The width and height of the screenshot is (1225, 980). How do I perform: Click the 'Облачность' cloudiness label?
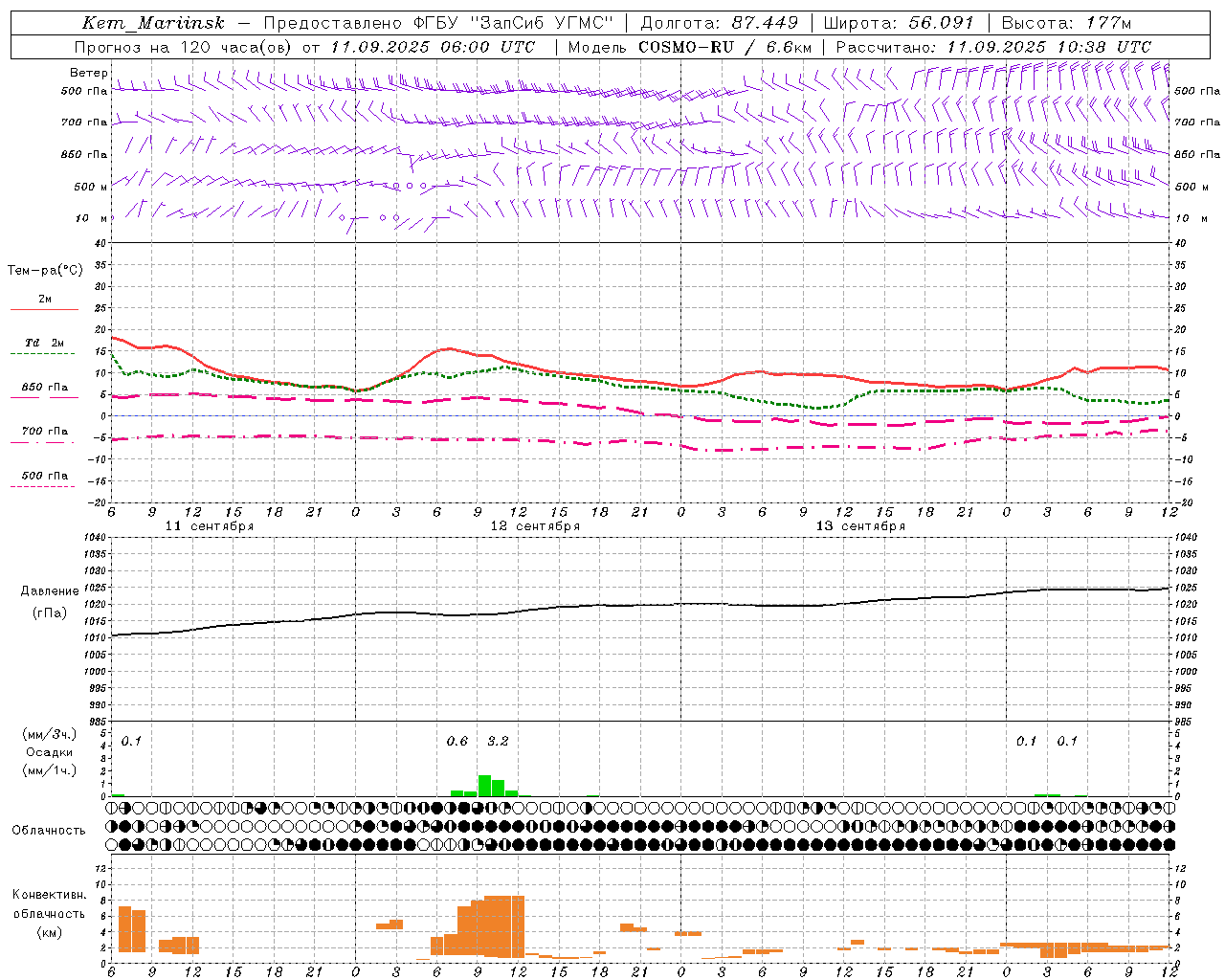tap(49, 831)
